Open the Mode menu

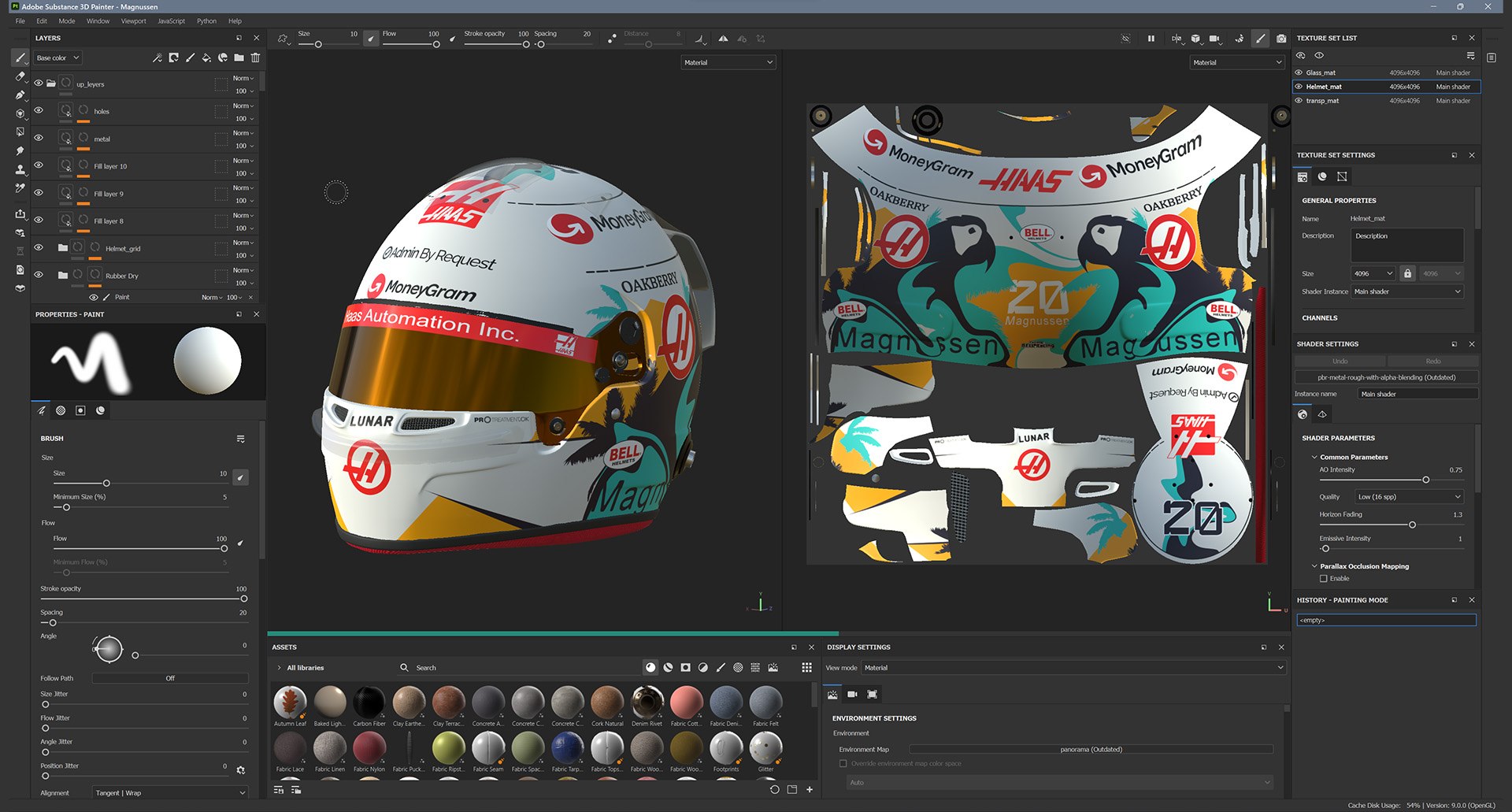67,21
